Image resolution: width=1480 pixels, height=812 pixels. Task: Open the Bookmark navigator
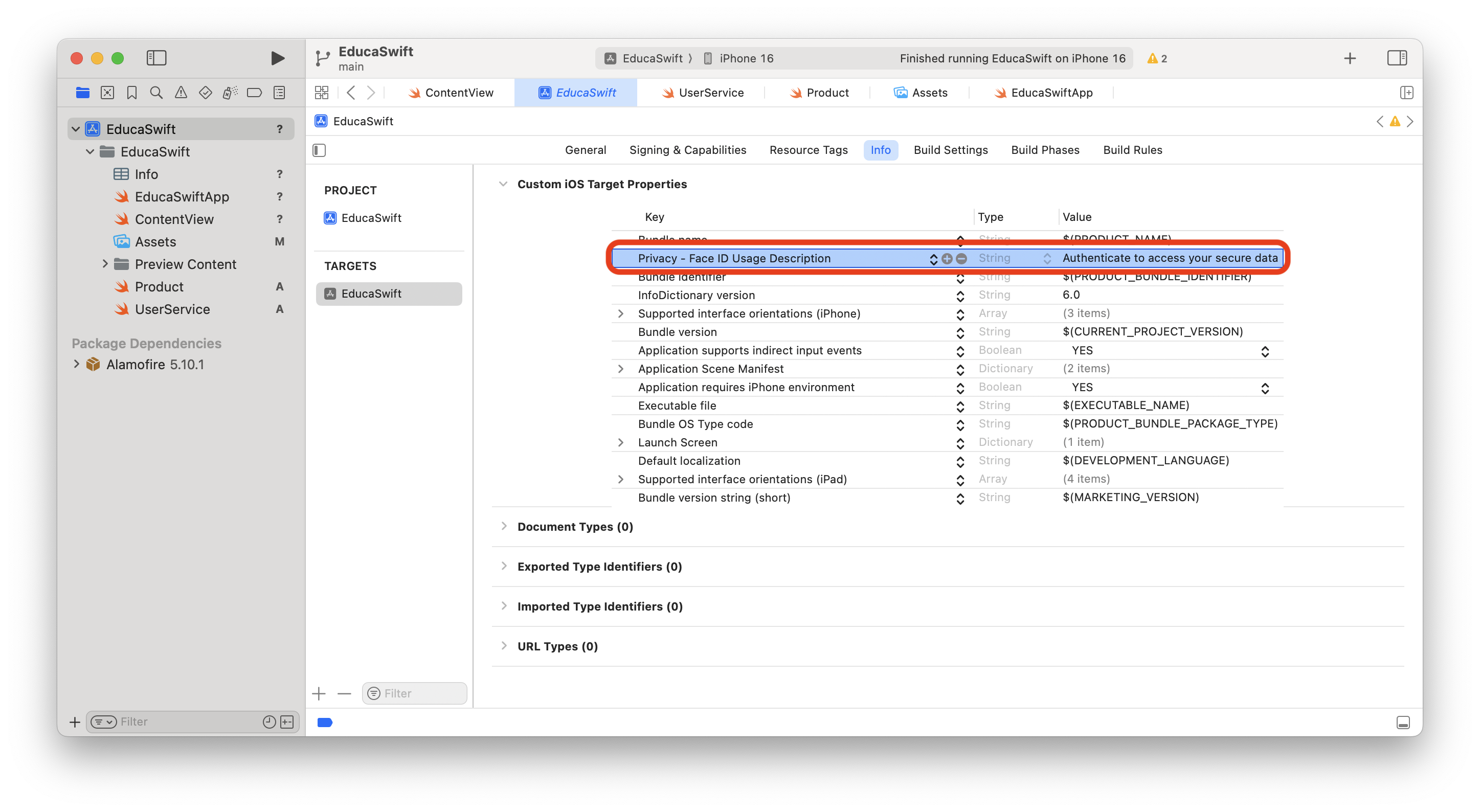[131, 93]
